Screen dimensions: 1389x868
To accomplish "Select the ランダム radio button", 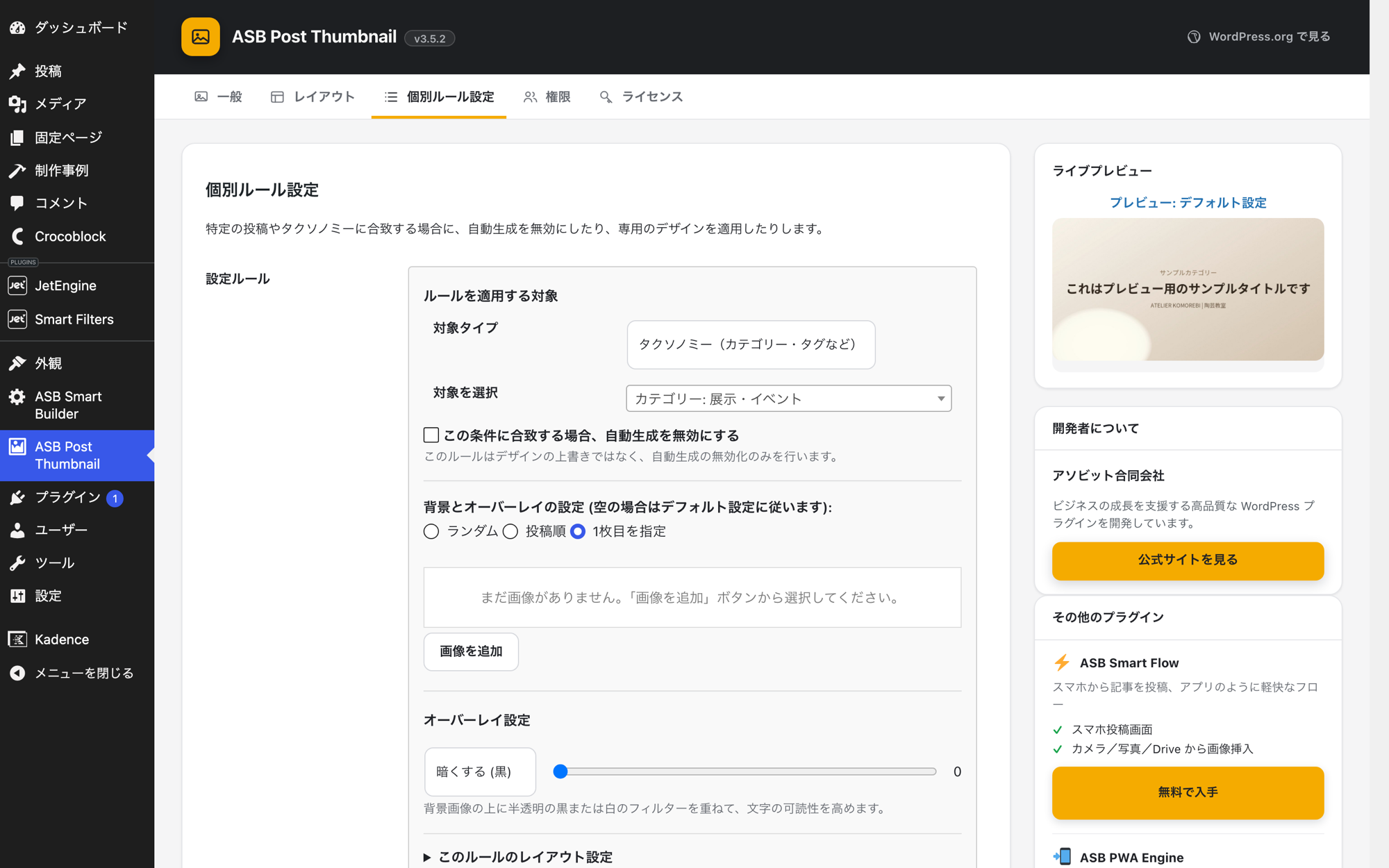I will coord(431,531).
